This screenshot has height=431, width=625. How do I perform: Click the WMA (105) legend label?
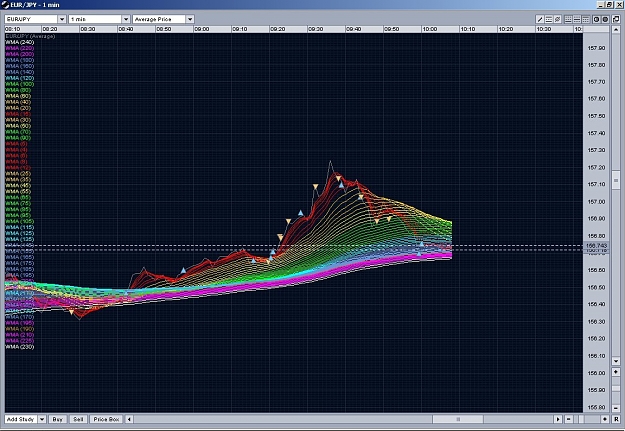(x=20, y=221)
